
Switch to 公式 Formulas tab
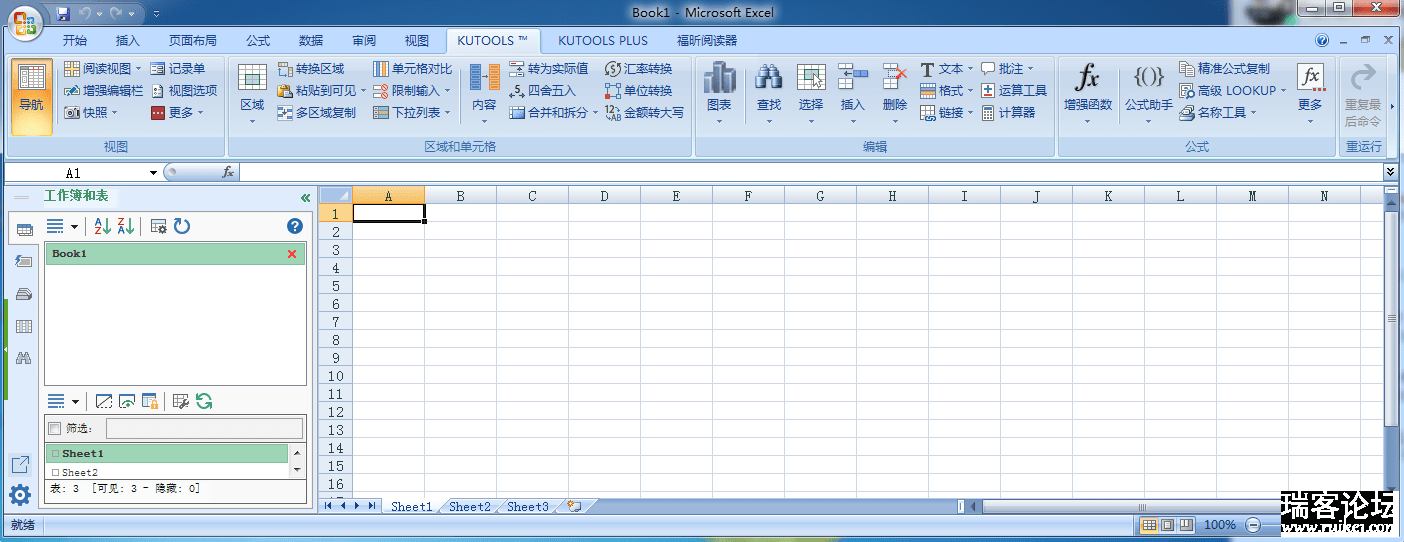point(258,41)
